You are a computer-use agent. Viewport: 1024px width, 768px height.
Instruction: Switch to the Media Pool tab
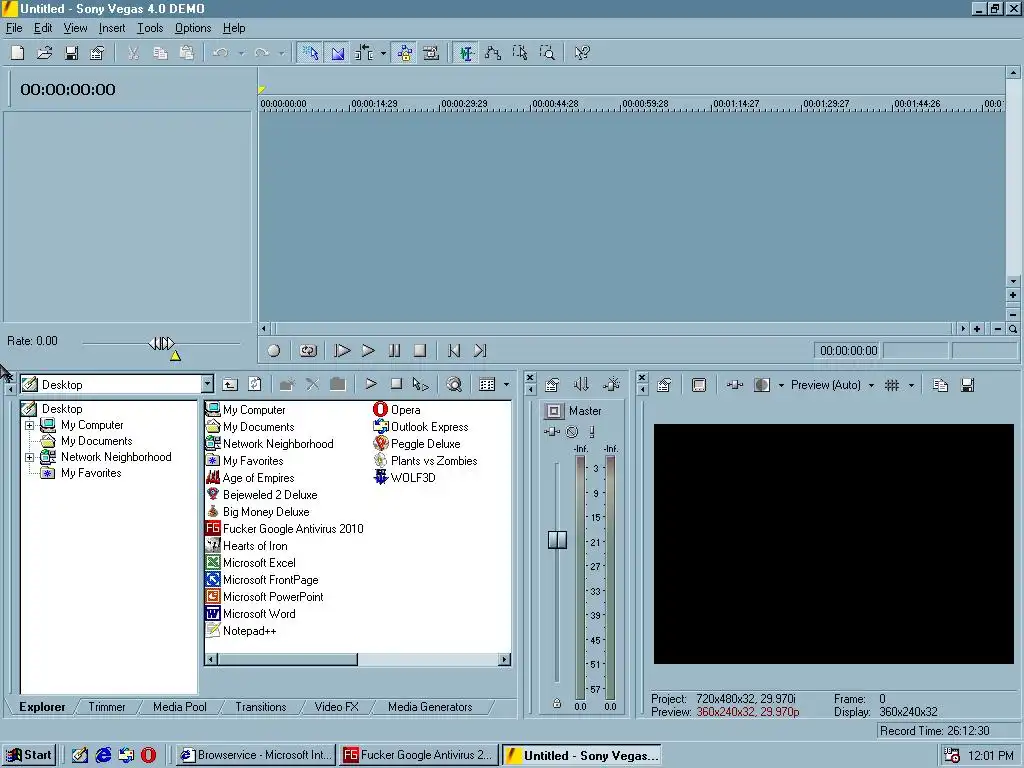[180, 707]
